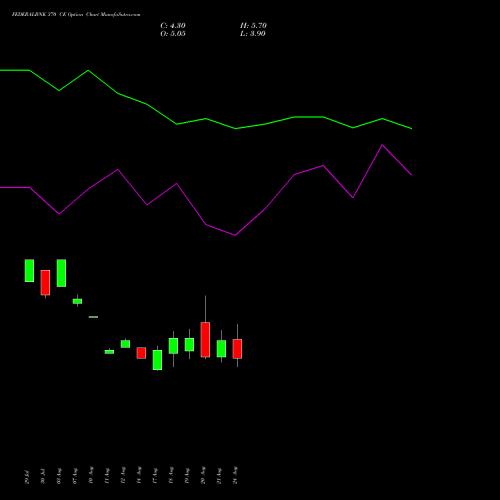This screenshot has width=500, height=500.
Task: Click the open price value O: 5.05
Action: [x=173, y=34]
